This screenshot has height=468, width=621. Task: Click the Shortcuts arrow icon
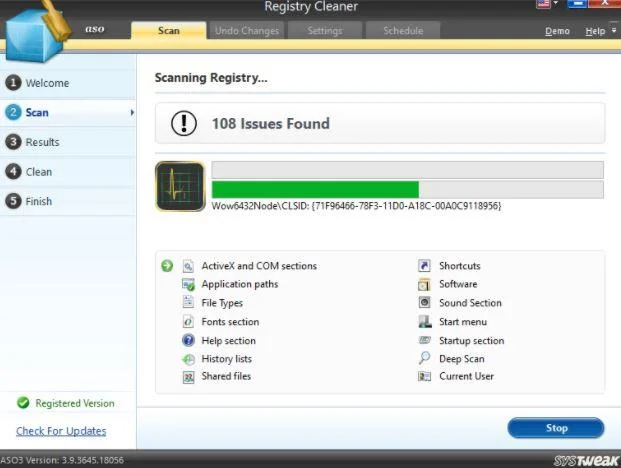click(424, 265)
